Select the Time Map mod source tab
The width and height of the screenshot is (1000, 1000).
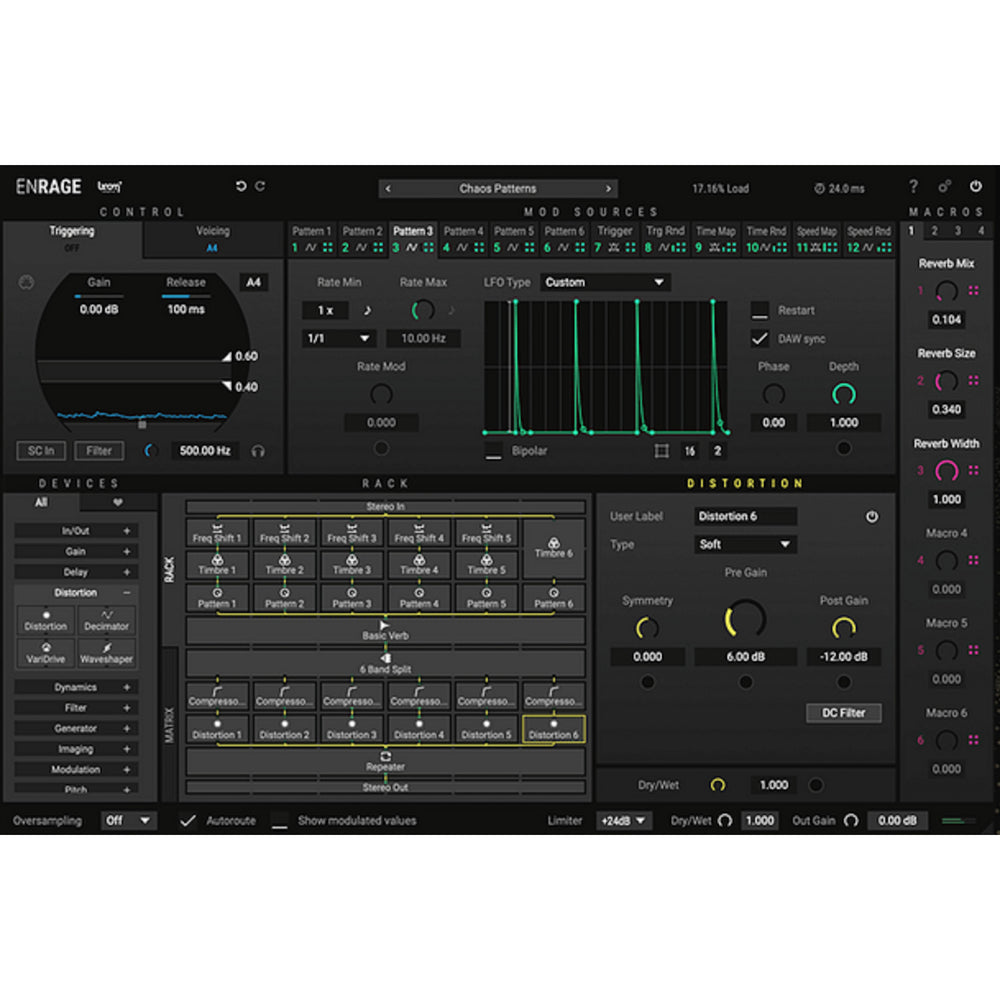pyautogui.click(x=716, y=239)
